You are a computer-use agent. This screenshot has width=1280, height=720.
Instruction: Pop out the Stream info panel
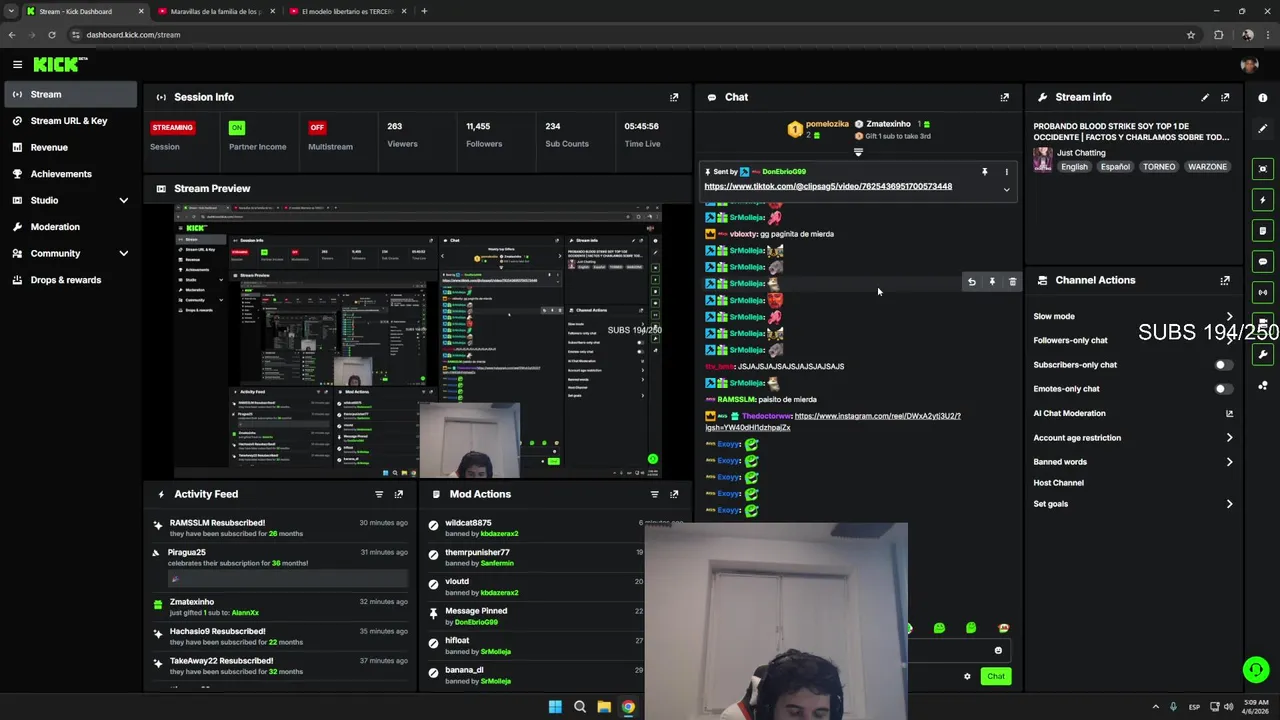click(x=1225, y=97)
